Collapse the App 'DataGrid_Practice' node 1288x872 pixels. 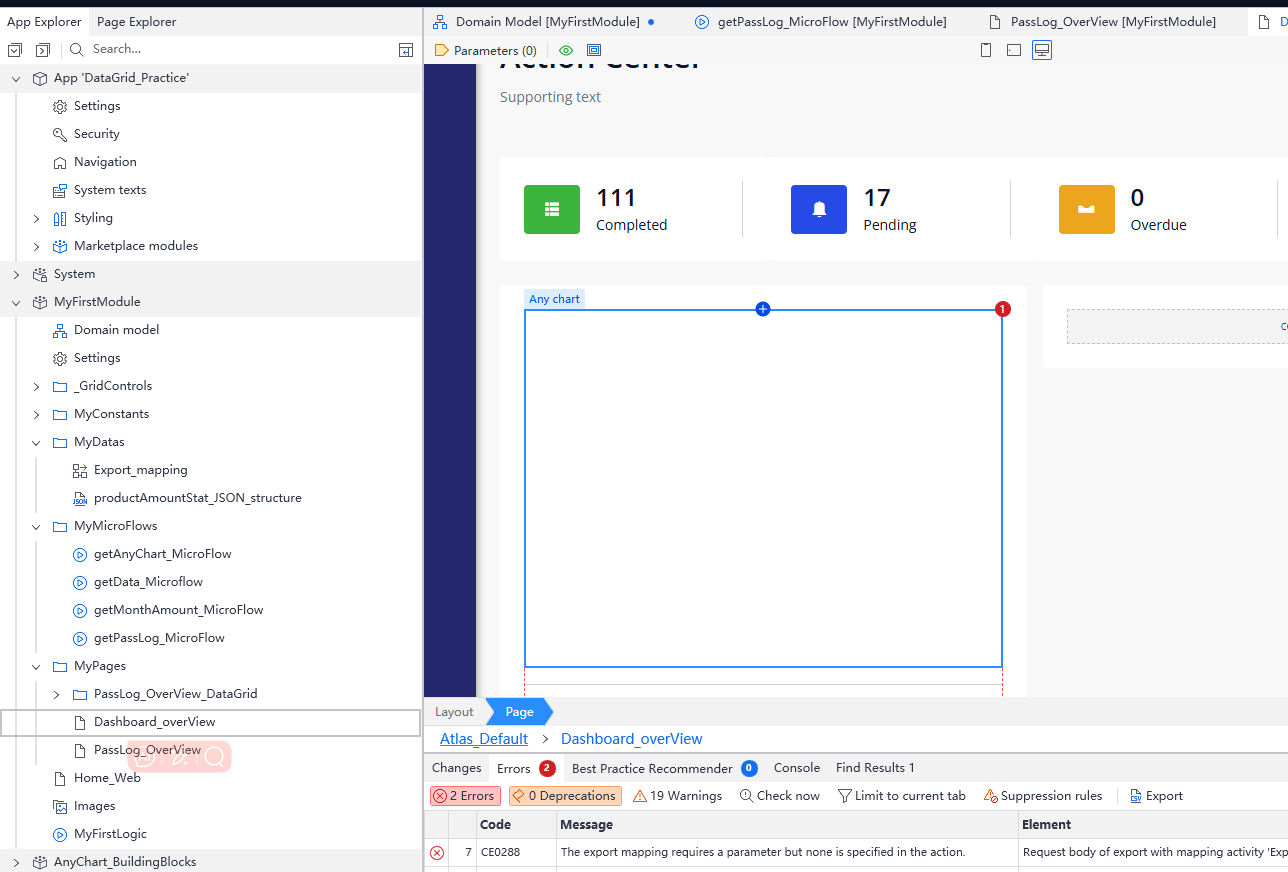[x=16, y=78]
